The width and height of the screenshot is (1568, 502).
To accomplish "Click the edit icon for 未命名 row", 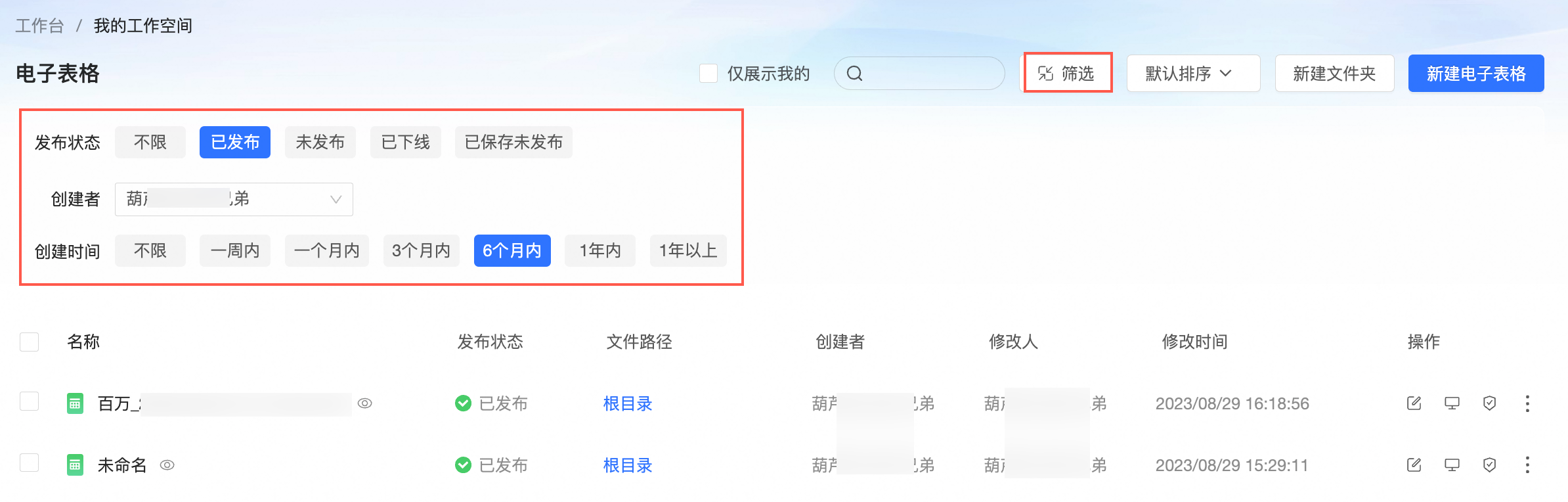I will (1414, 465).
